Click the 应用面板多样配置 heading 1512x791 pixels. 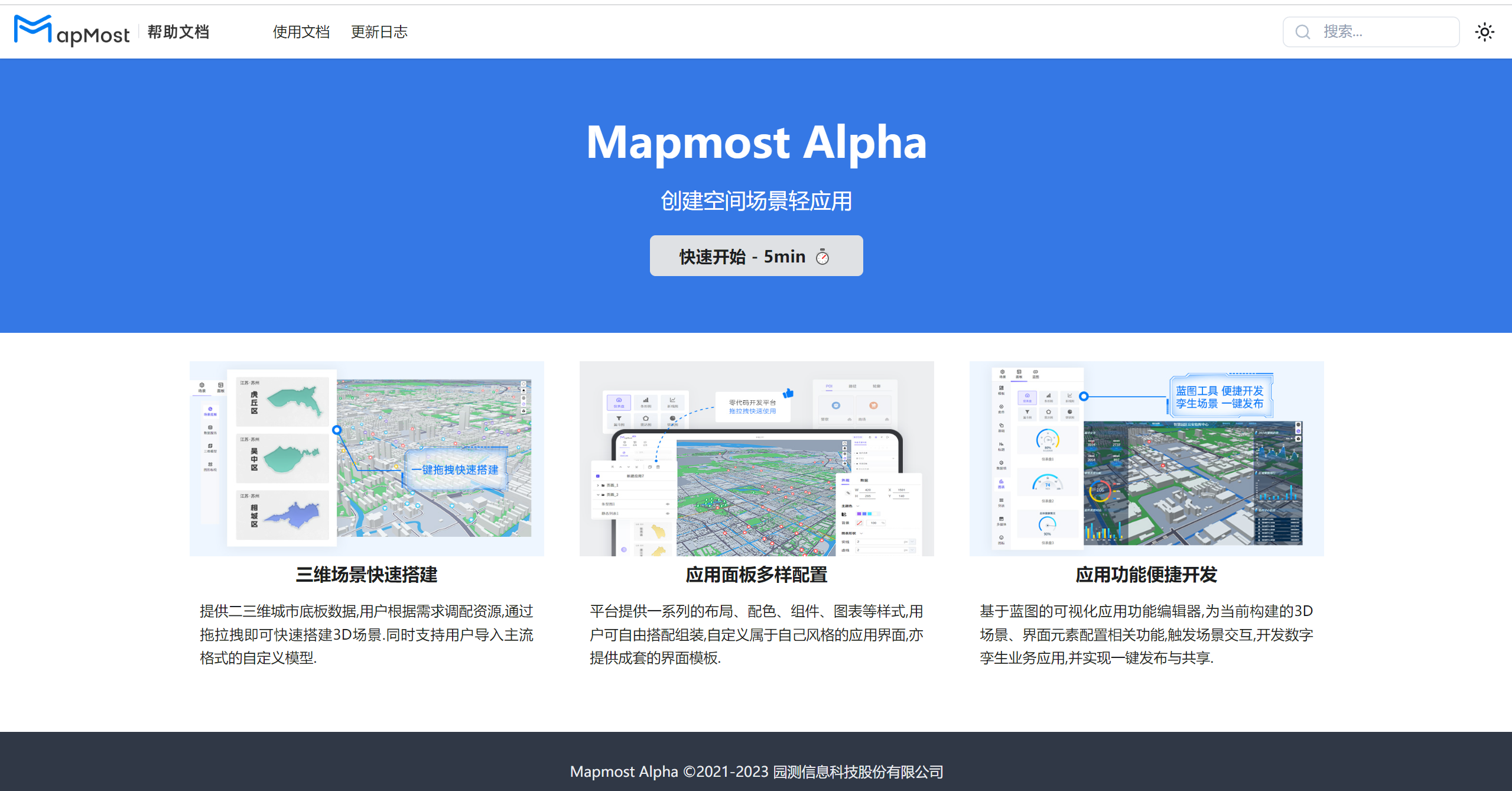756,575
